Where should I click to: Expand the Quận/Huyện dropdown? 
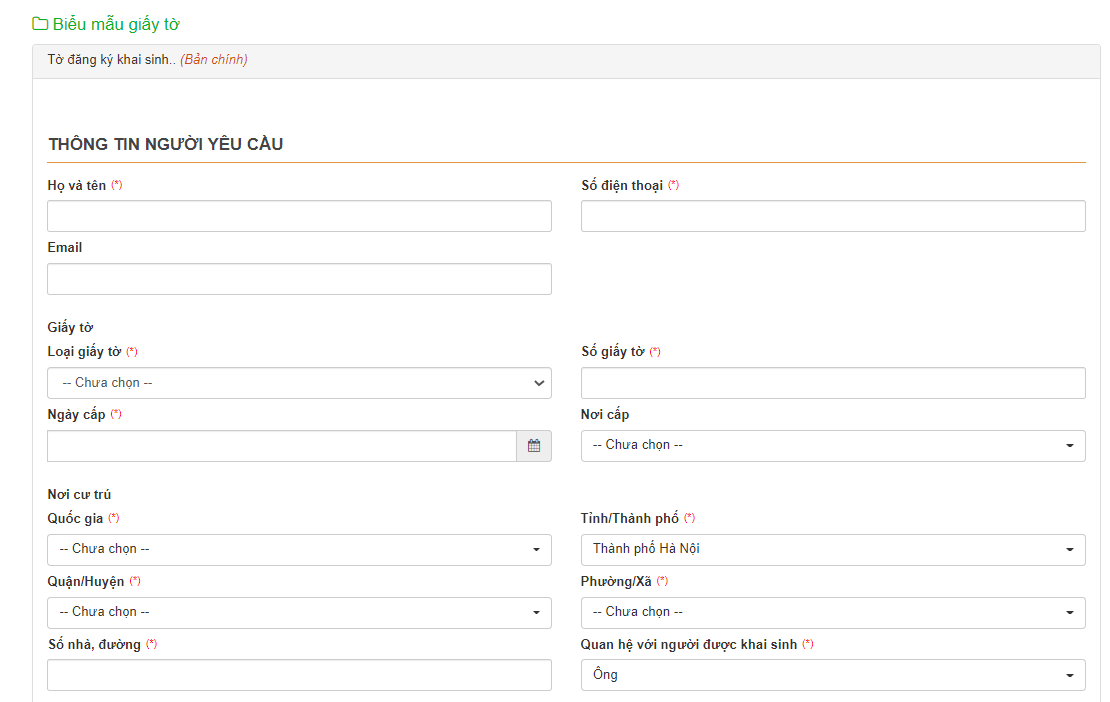pos(298,613)
